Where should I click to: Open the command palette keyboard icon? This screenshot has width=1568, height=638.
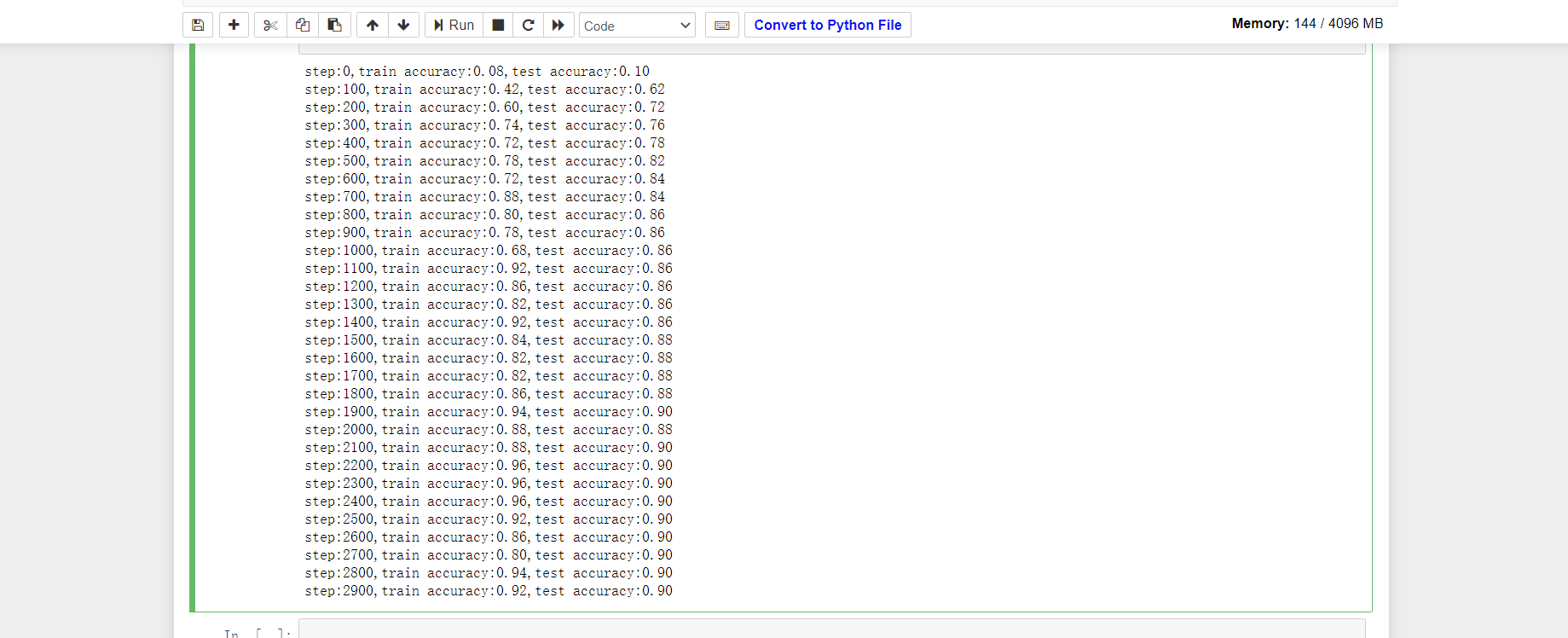coord(722,25)
